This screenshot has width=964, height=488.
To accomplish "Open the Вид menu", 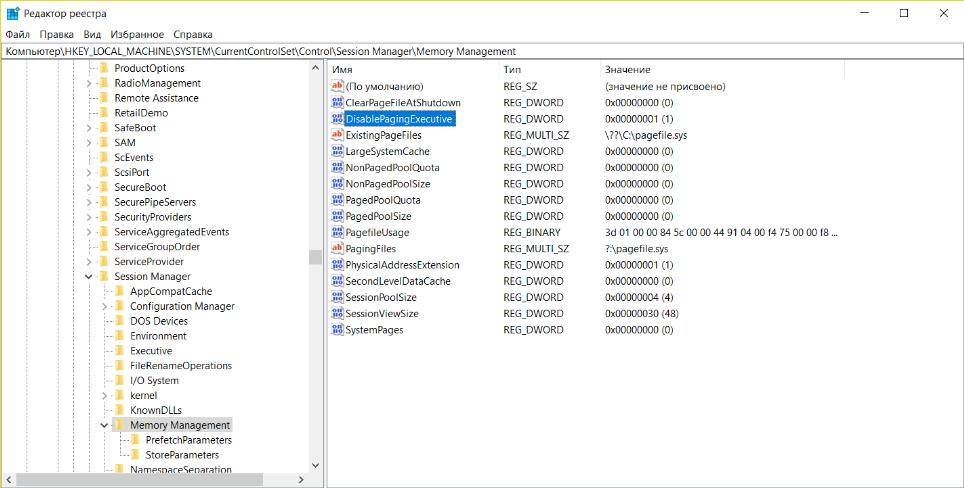I will point(92,34).
